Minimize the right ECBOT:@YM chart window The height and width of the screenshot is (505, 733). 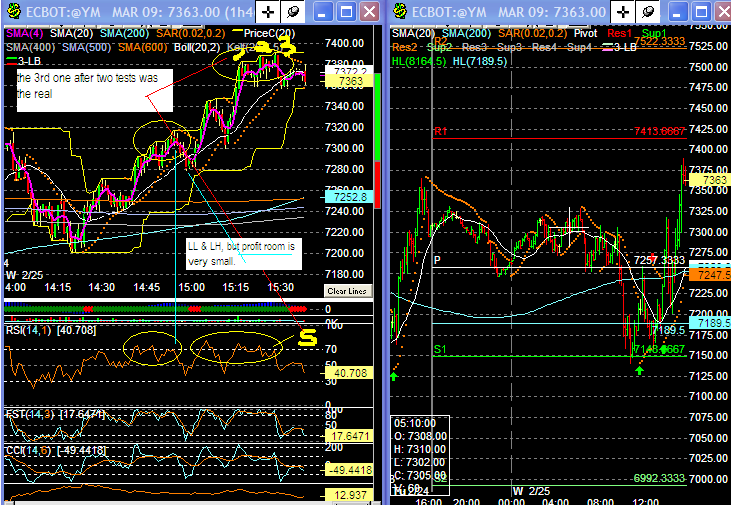pos(676,12)
